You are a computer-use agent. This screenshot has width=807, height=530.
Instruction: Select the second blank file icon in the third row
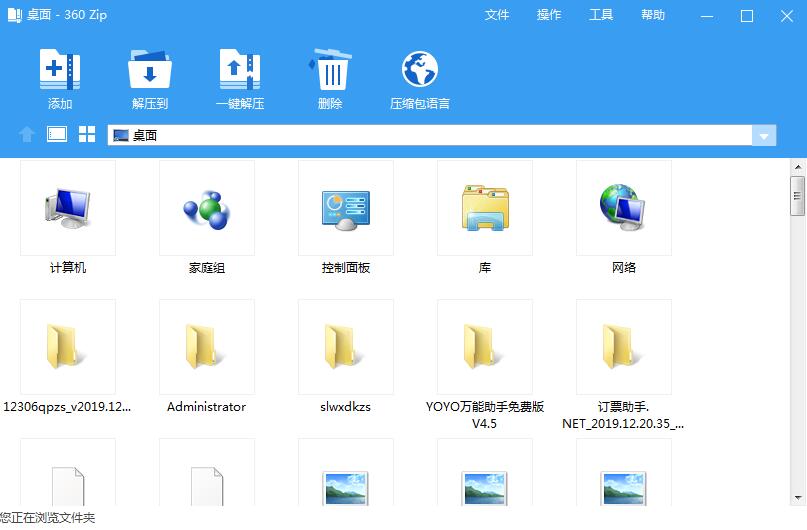[207, 486]
